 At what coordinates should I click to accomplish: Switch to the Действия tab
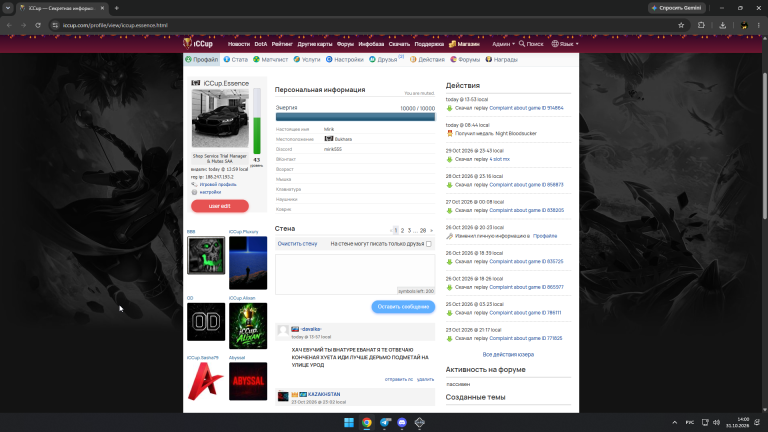[x=427, y=59]
